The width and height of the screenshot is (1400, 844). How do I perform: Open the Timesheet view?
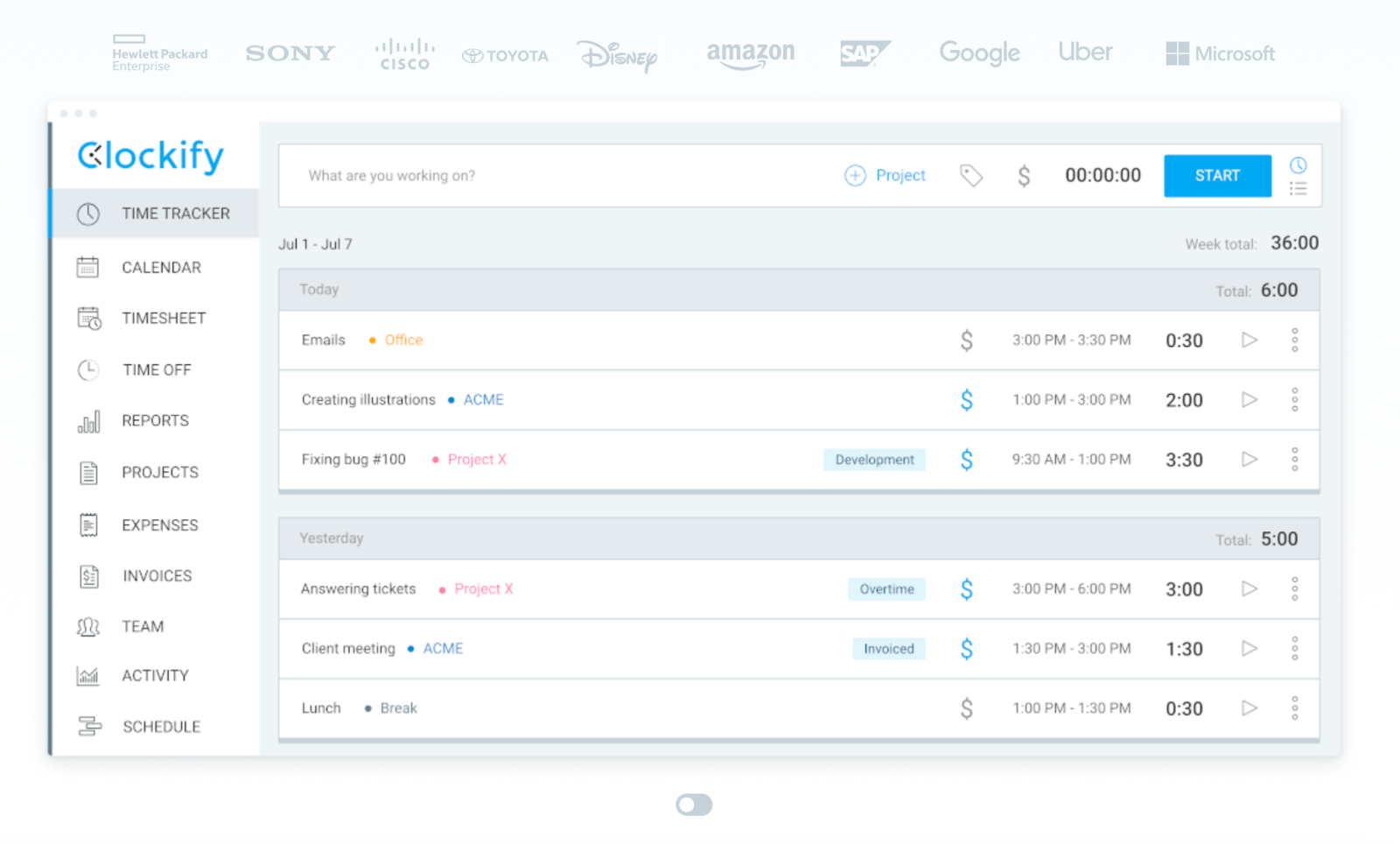[164, 318]
